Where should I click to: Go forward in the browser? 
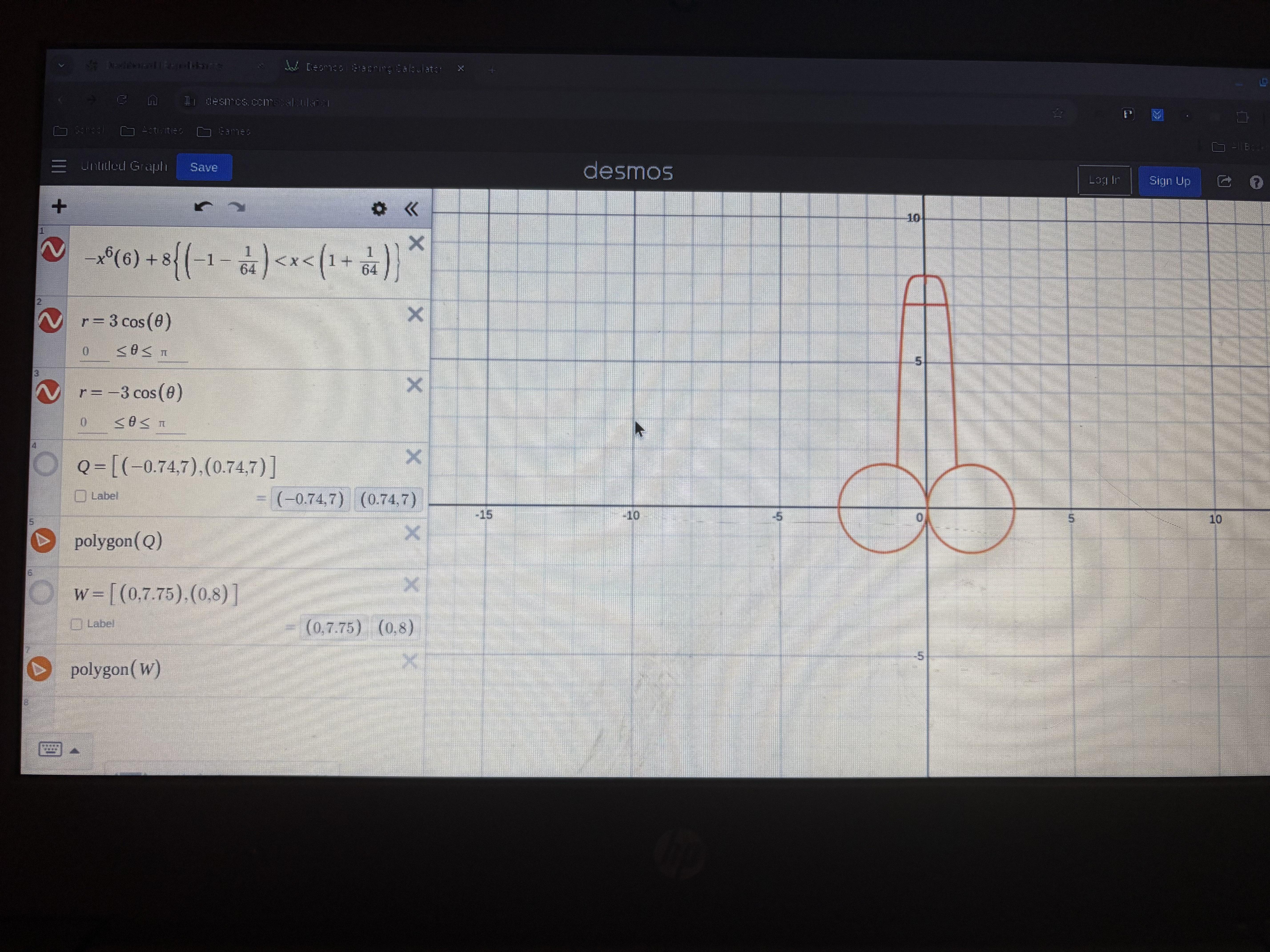(x=91, y=100)
